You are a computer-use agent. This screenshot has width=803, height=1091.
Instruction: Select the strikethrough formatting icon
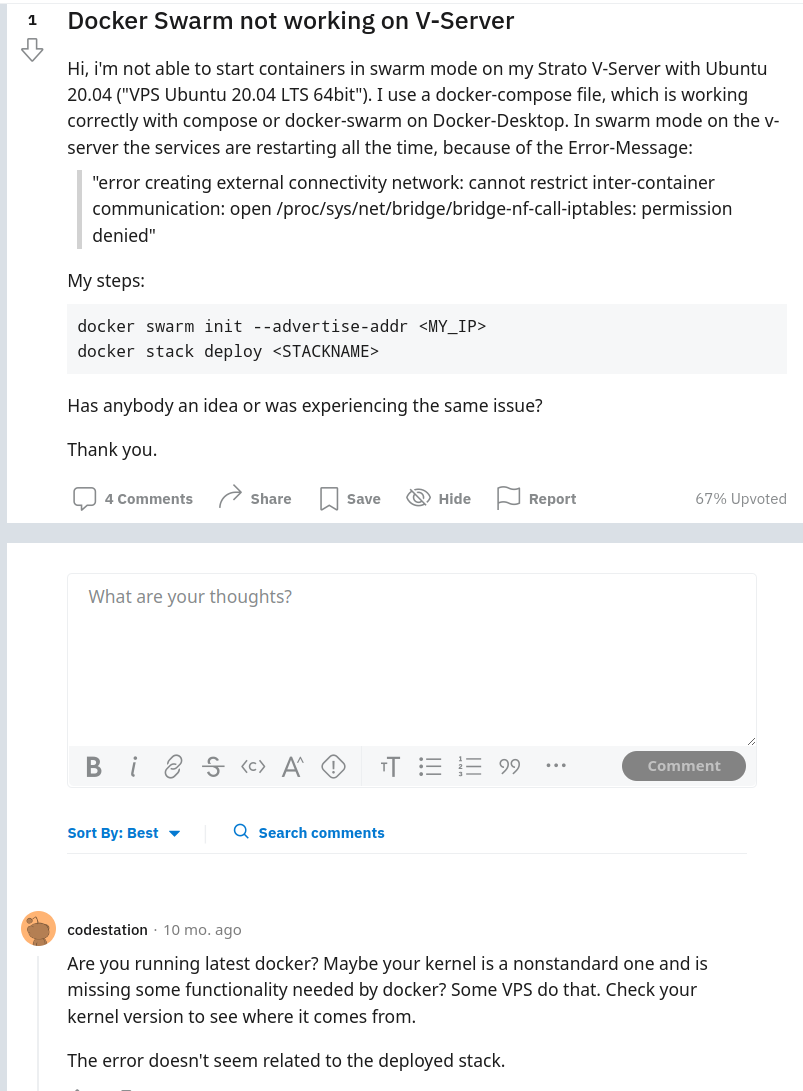point(213,766)
